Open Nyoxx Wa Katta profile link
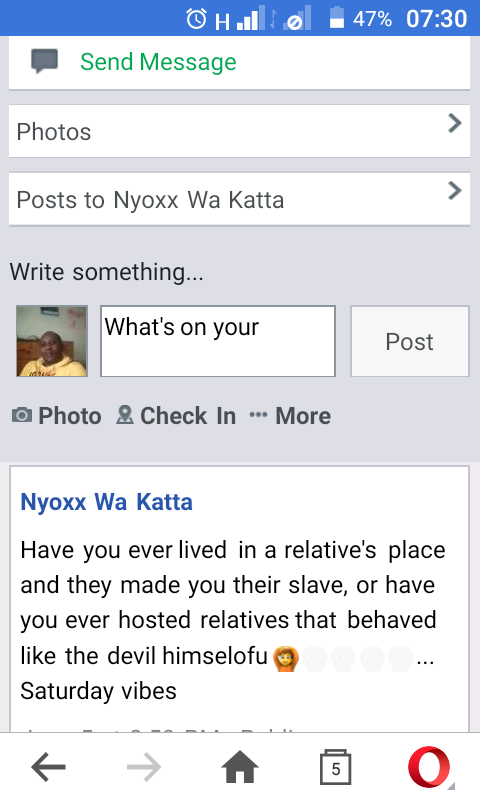 (x=107, y=502)
